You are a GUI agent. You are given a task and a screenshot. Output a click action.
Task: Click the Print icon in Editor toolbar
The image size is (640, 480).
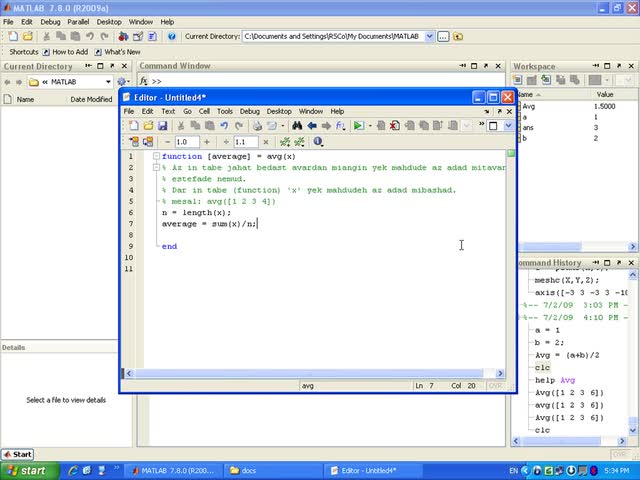tap(257, 126)
